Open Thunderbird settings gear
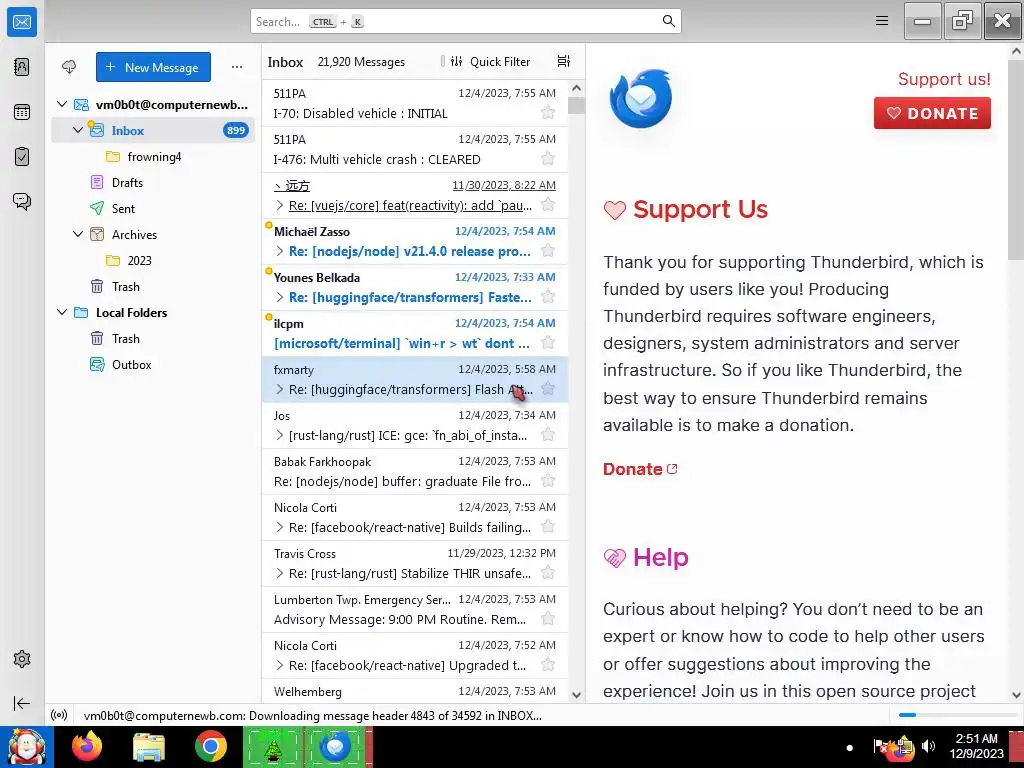Viewport: 1024px width, 768px height. tap(22, 659)
